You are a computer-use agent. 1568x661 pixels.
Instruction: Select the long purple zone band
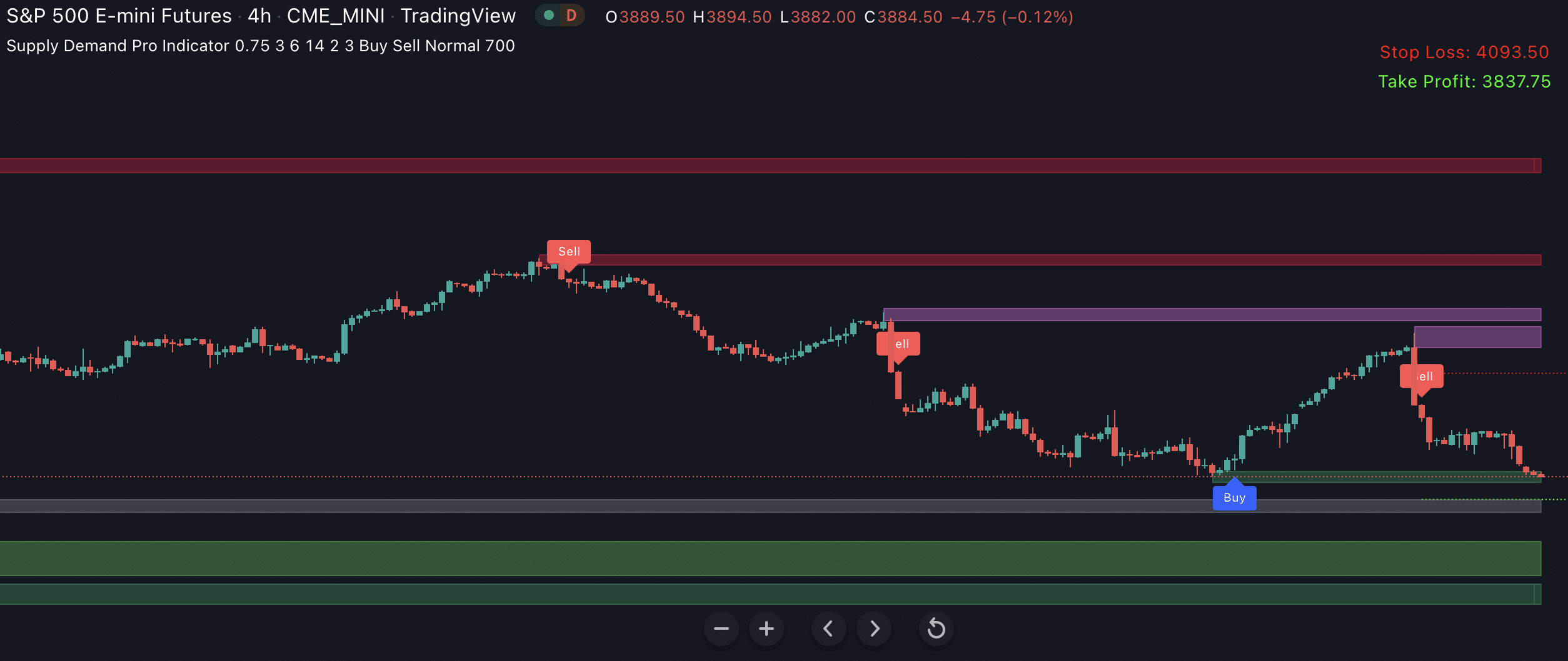click(1212, 314)
